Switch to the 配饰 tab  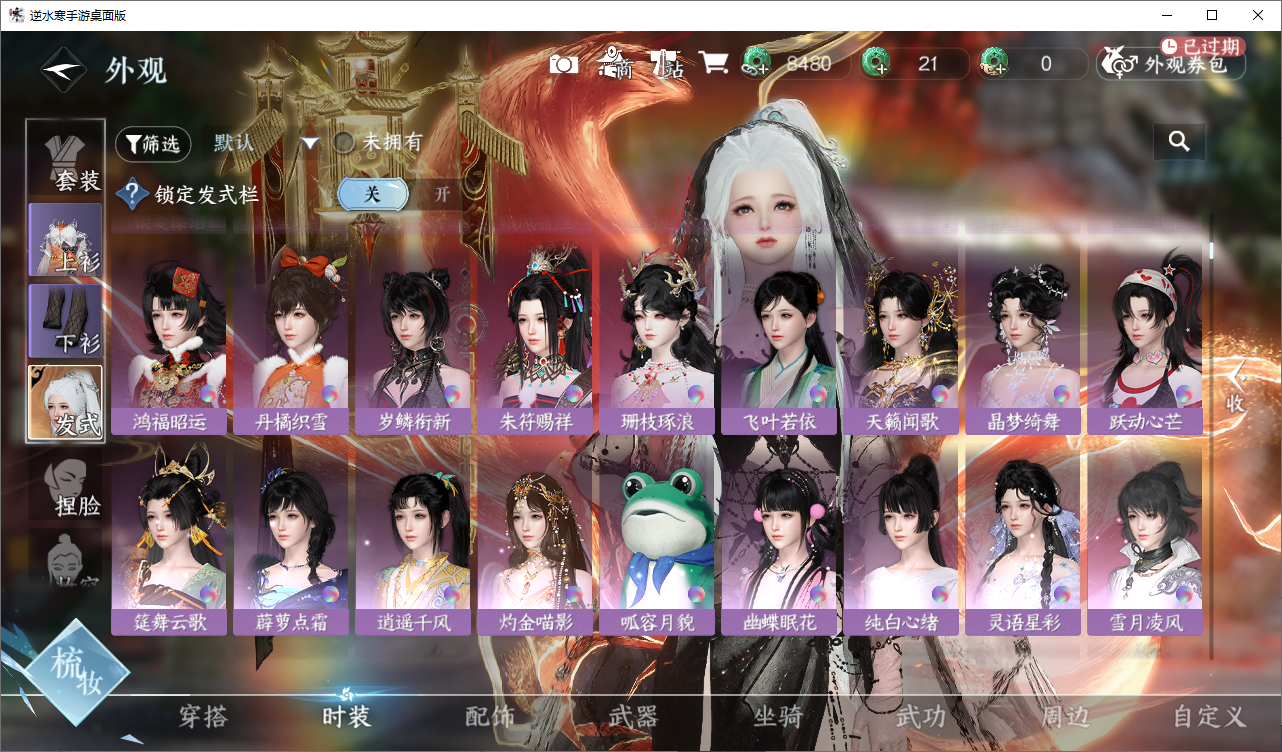click(490, 716)
